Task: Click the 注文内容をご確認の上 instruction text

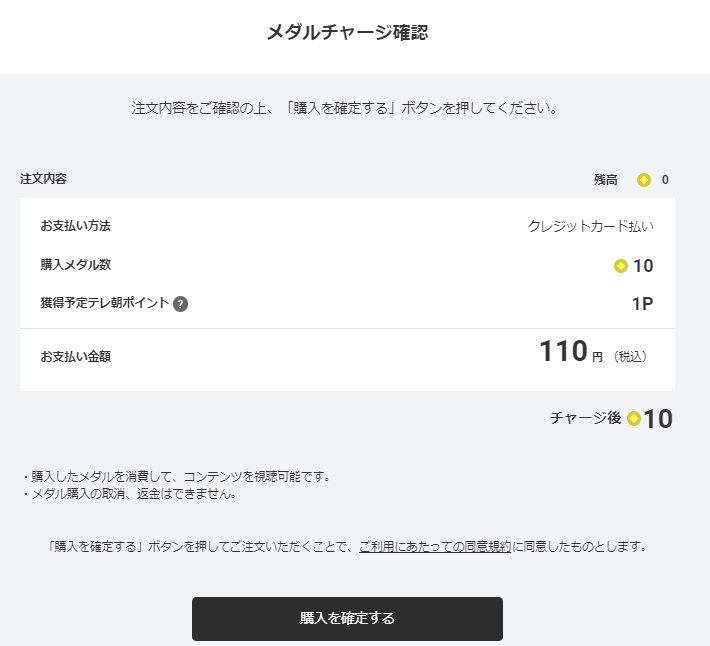Action: [345, 107]
